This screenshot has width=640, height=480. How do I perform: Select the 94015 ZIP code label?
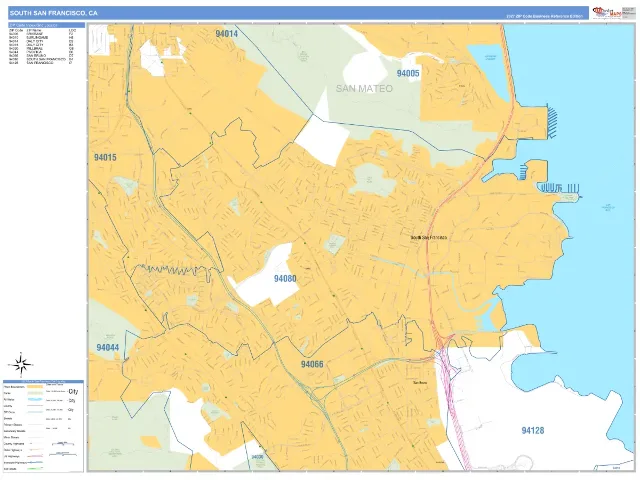[x=105, y=158]
